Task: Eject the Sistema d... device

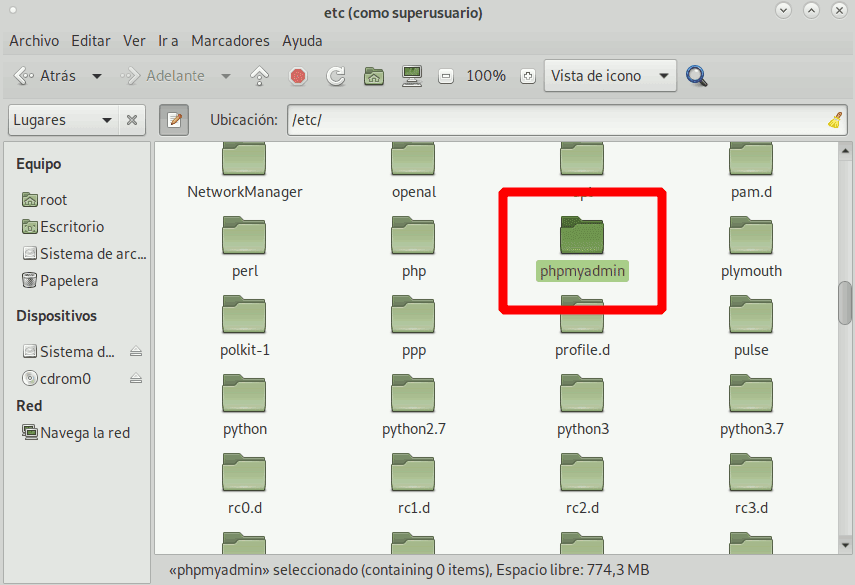Action: click(135, 350)
